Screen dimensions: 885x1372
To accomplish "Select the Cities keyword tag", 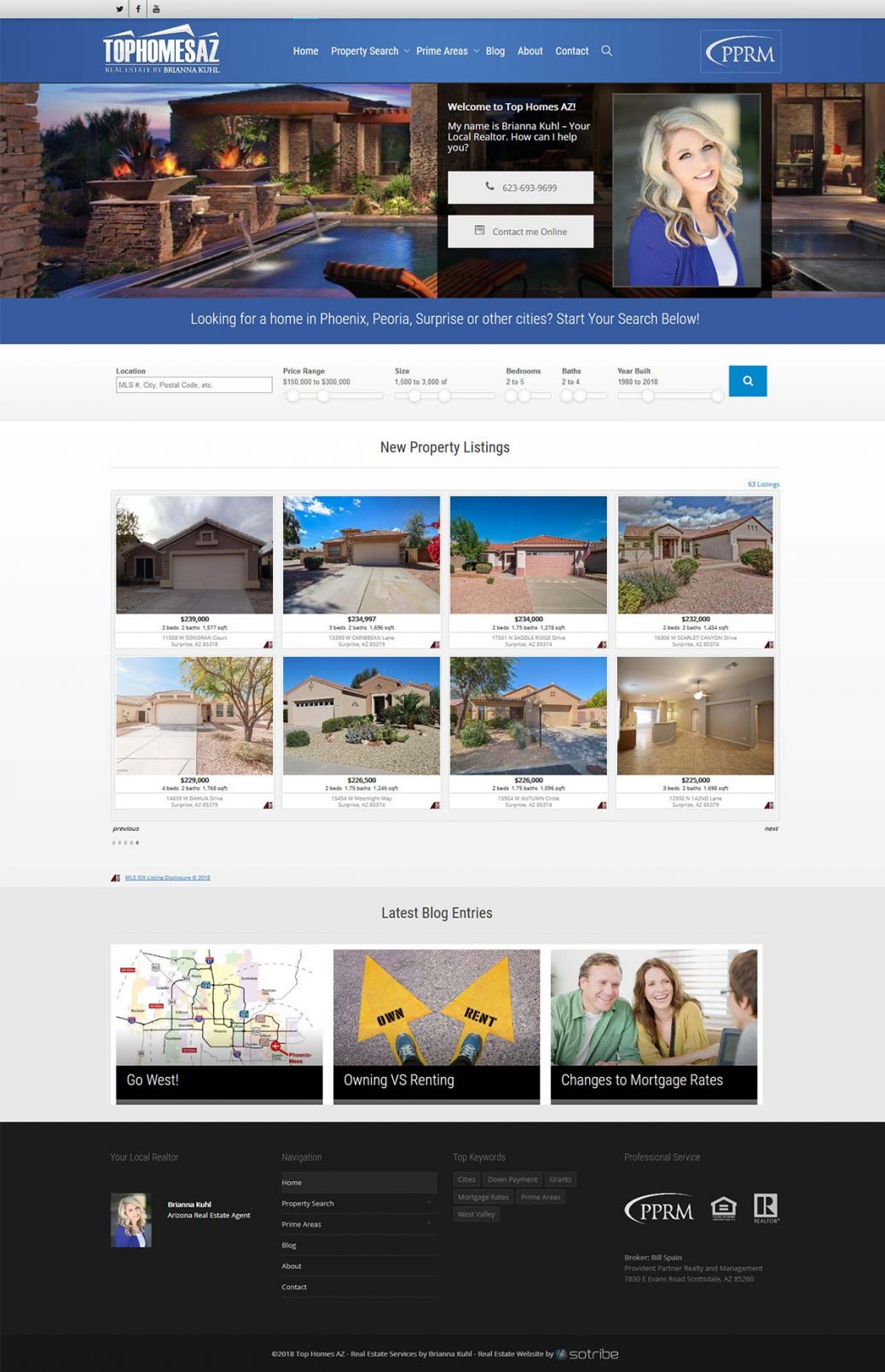I will [x=466, y=1179].
